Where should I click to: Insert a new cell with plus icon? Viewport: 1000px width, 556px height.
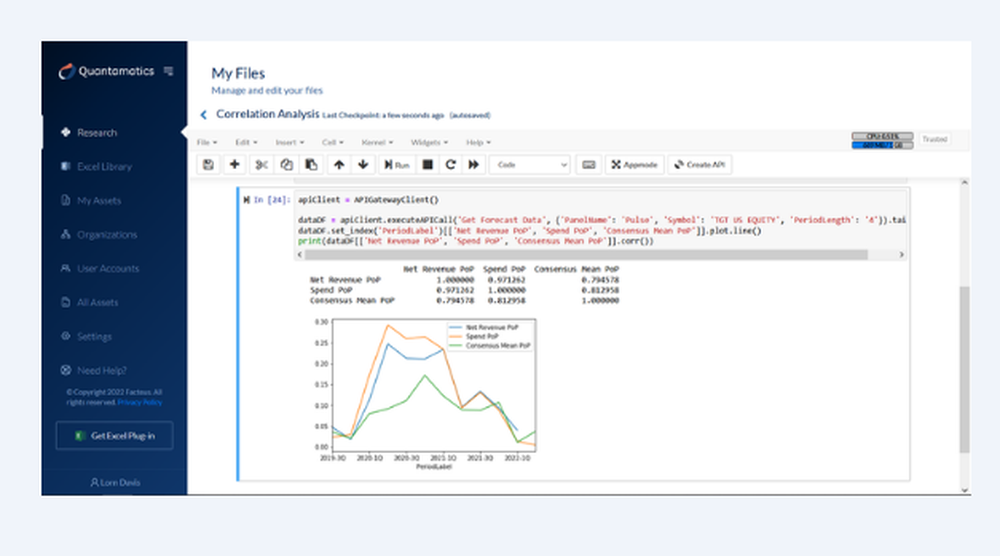click(x=235, y=165)
